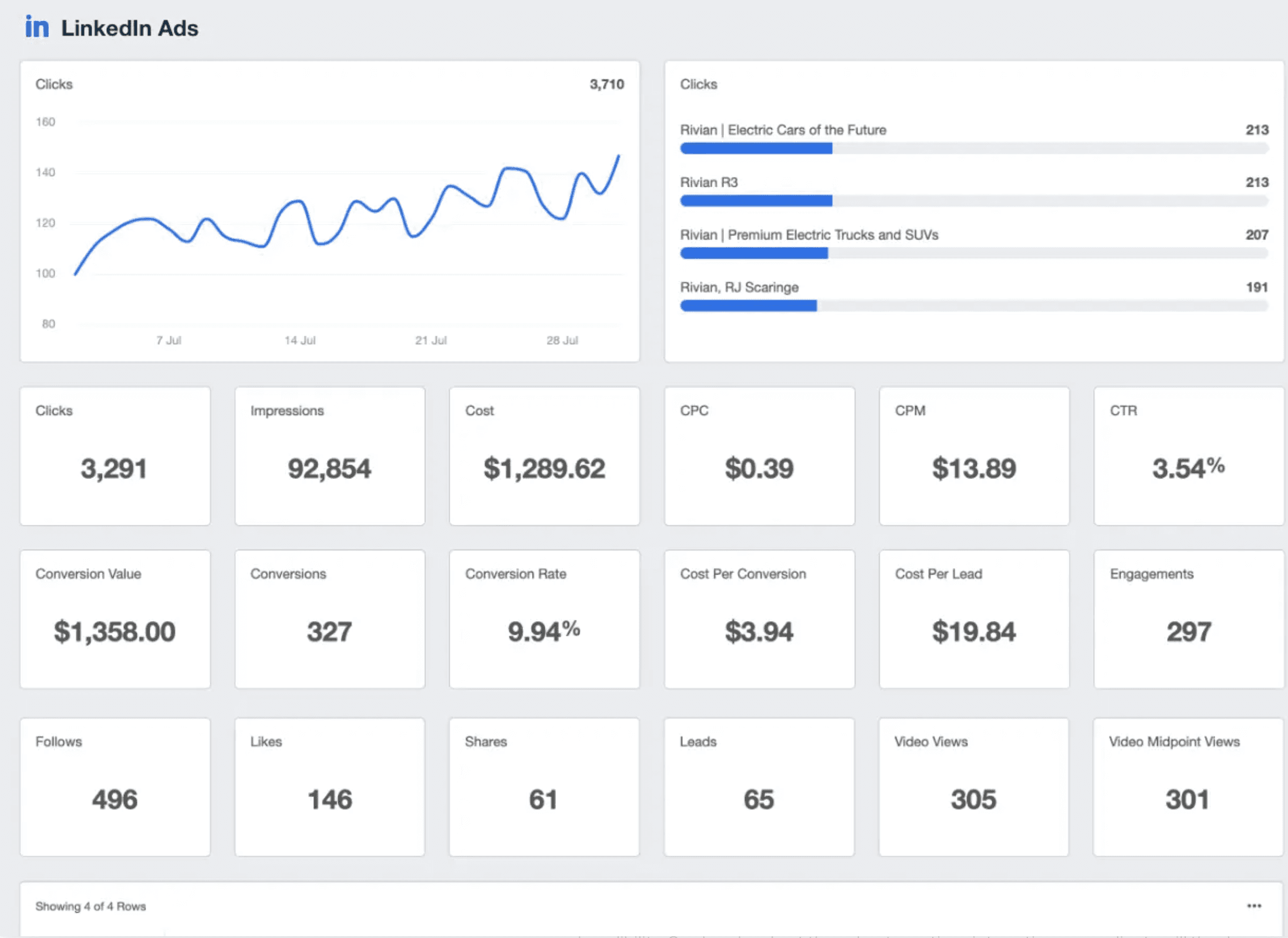
Task: Click the total 3,710 clicks value
Action: (608, 84)
